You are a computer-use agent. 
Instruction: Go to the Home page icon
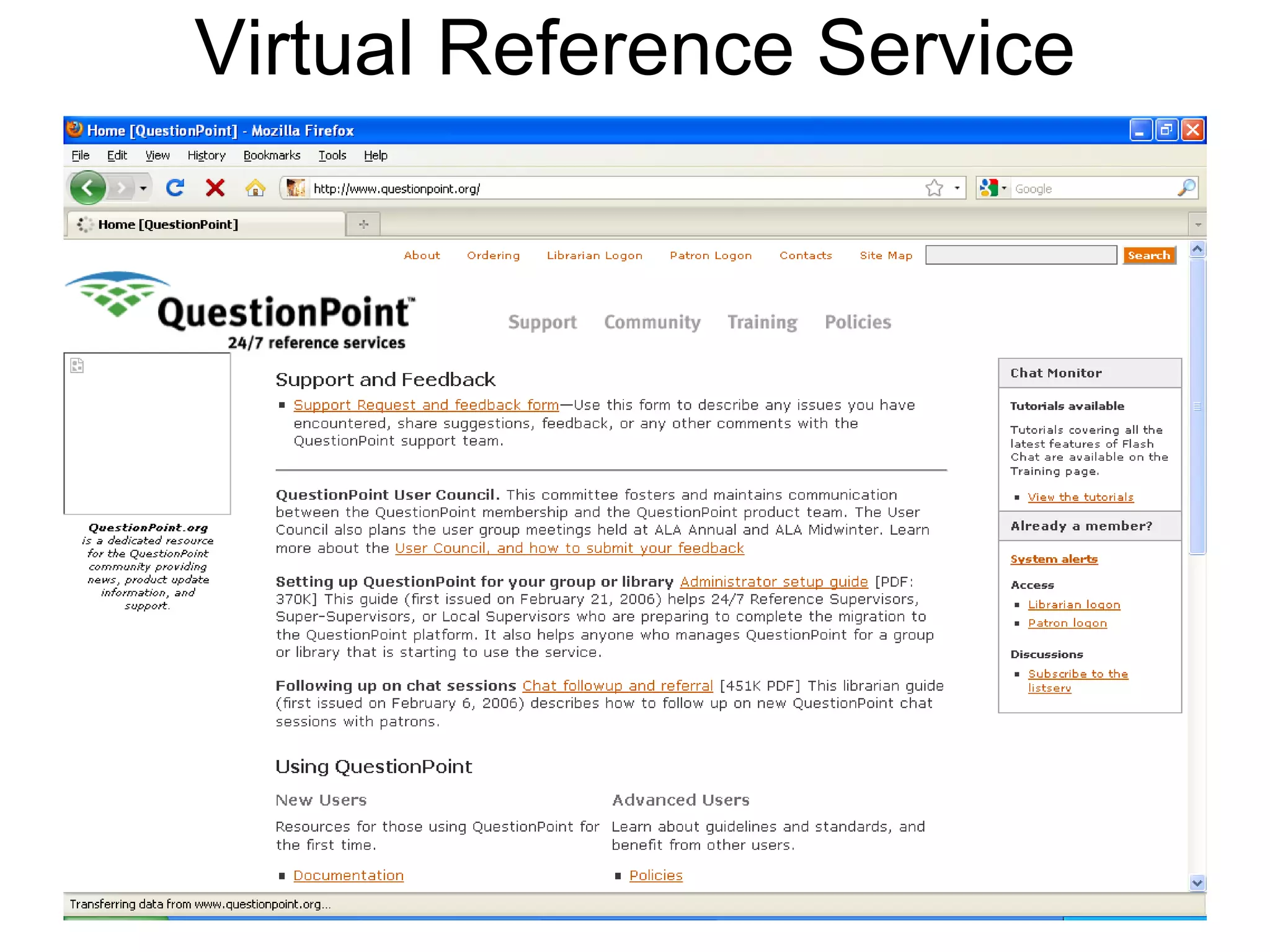click(255, 188)
